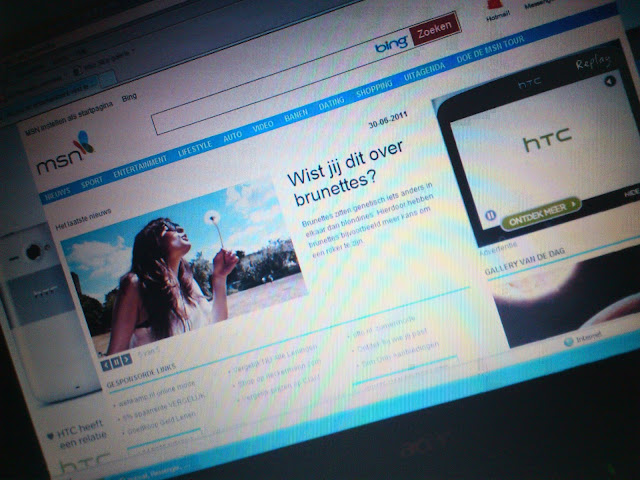
Task: Click the Zoeken search button
Action: [x=434, y=29]
